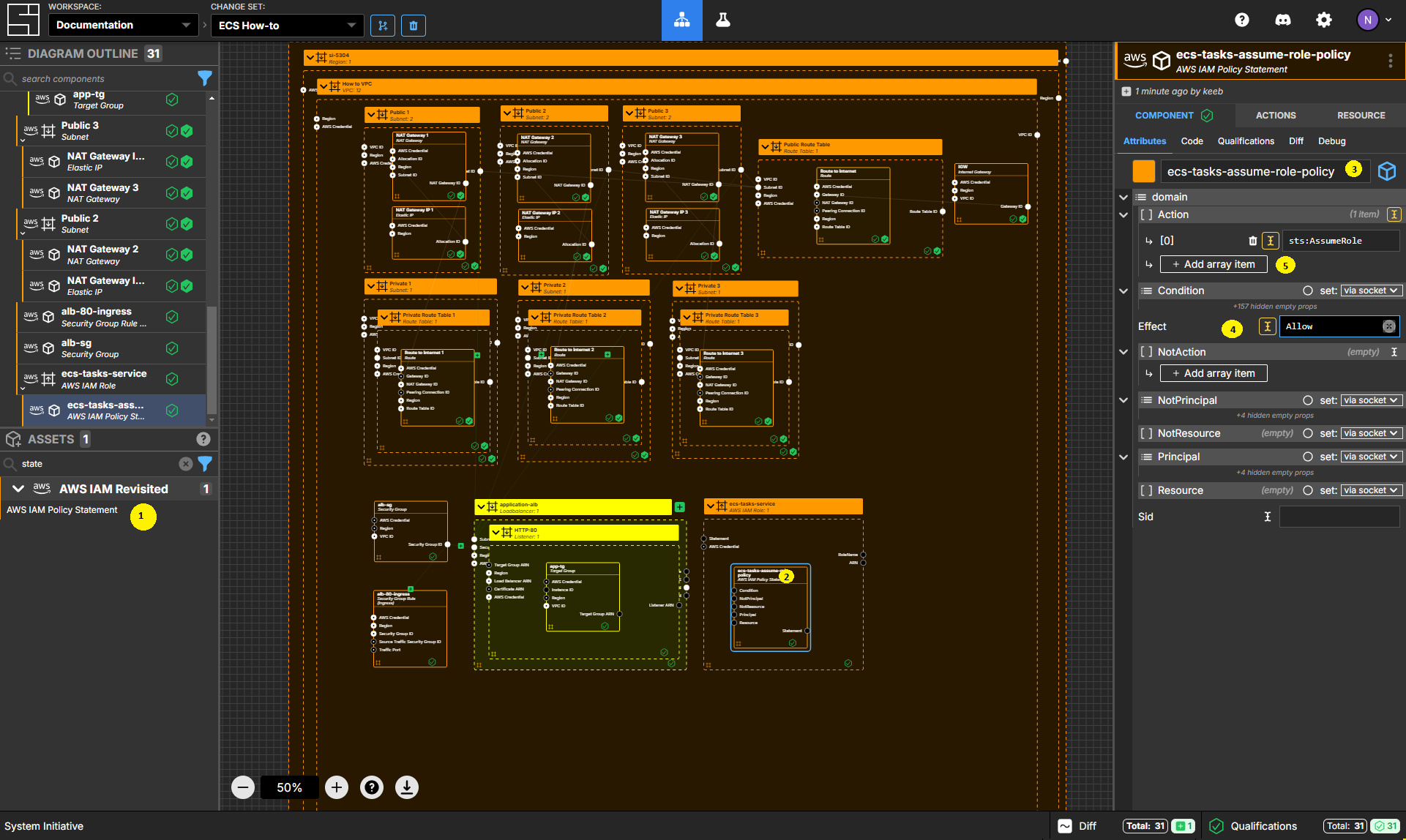Viewport: 1406px width, 840px height.
Task: Click the 50% zoom level display
Action: 289,787
